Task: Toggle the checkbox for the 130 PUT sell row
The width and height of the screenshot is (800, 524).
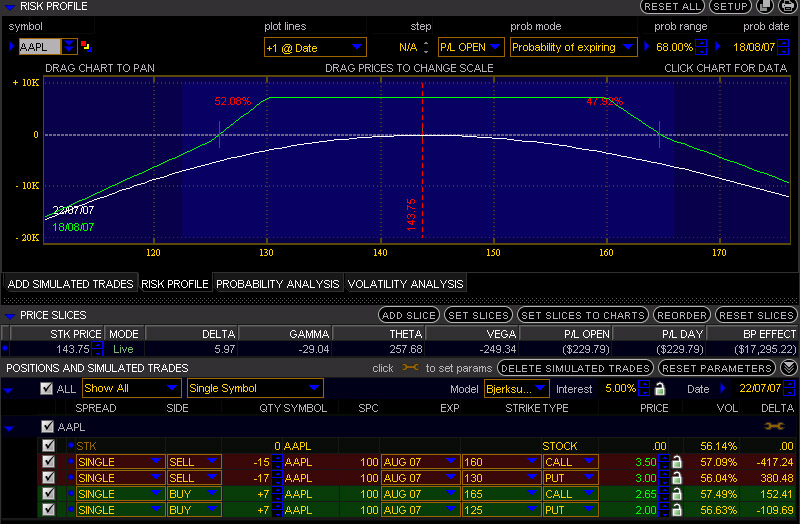Action: click(x=48, y=478)
